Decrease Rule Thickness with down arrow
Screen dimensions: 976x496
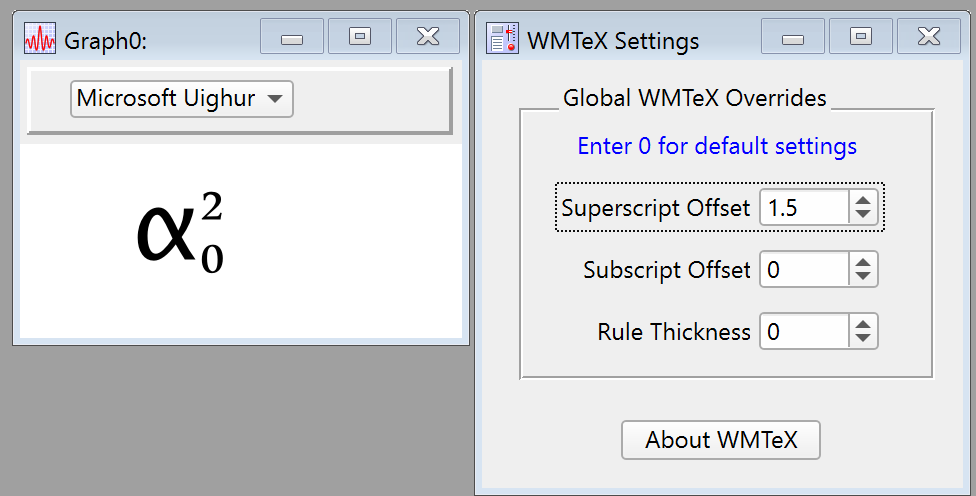(x=863, y=339)
